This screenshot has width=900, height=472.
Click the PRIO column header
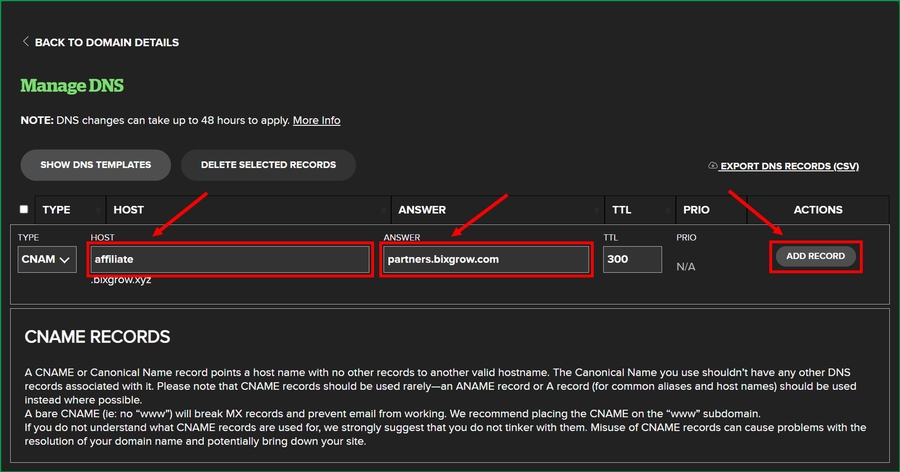click(x=696, y=210)
